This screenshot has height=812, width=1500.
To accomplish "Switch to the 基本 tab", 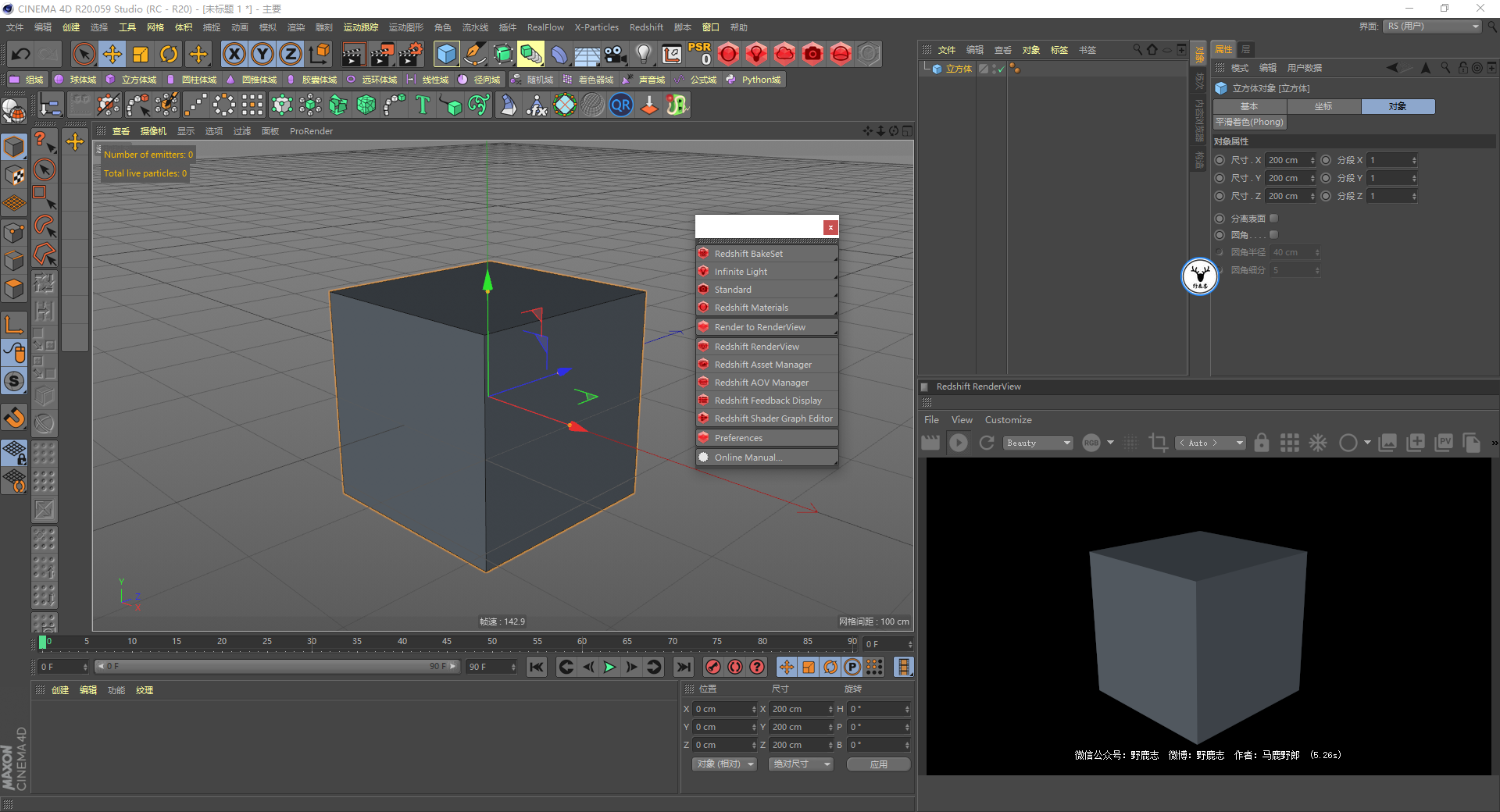I will pos(1250,106).
